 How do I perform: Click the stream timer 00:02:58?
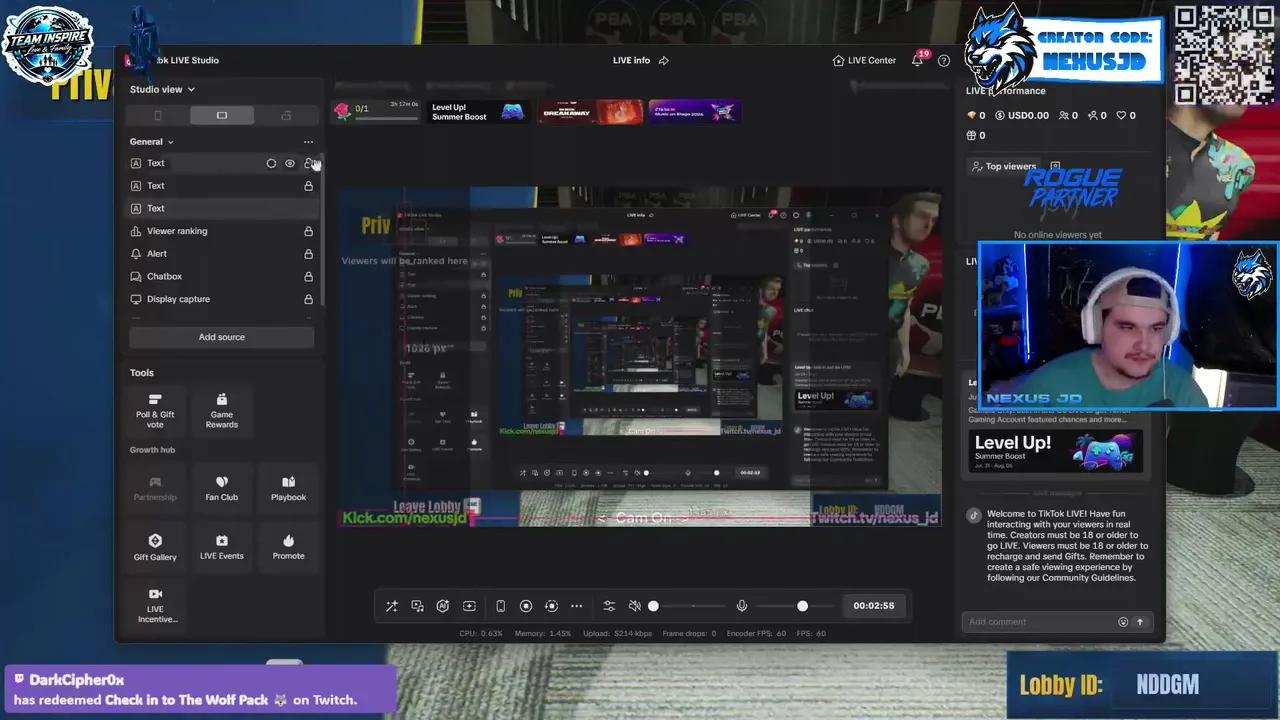(x=874, y=606)
